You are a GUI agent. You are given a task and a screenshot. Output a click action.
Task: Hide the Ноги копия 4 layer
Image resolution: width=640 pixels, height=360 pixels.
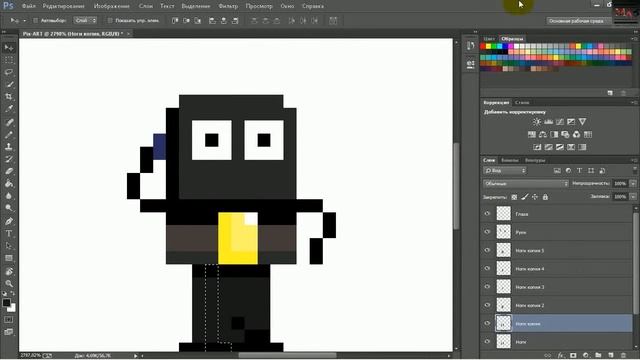487,269
